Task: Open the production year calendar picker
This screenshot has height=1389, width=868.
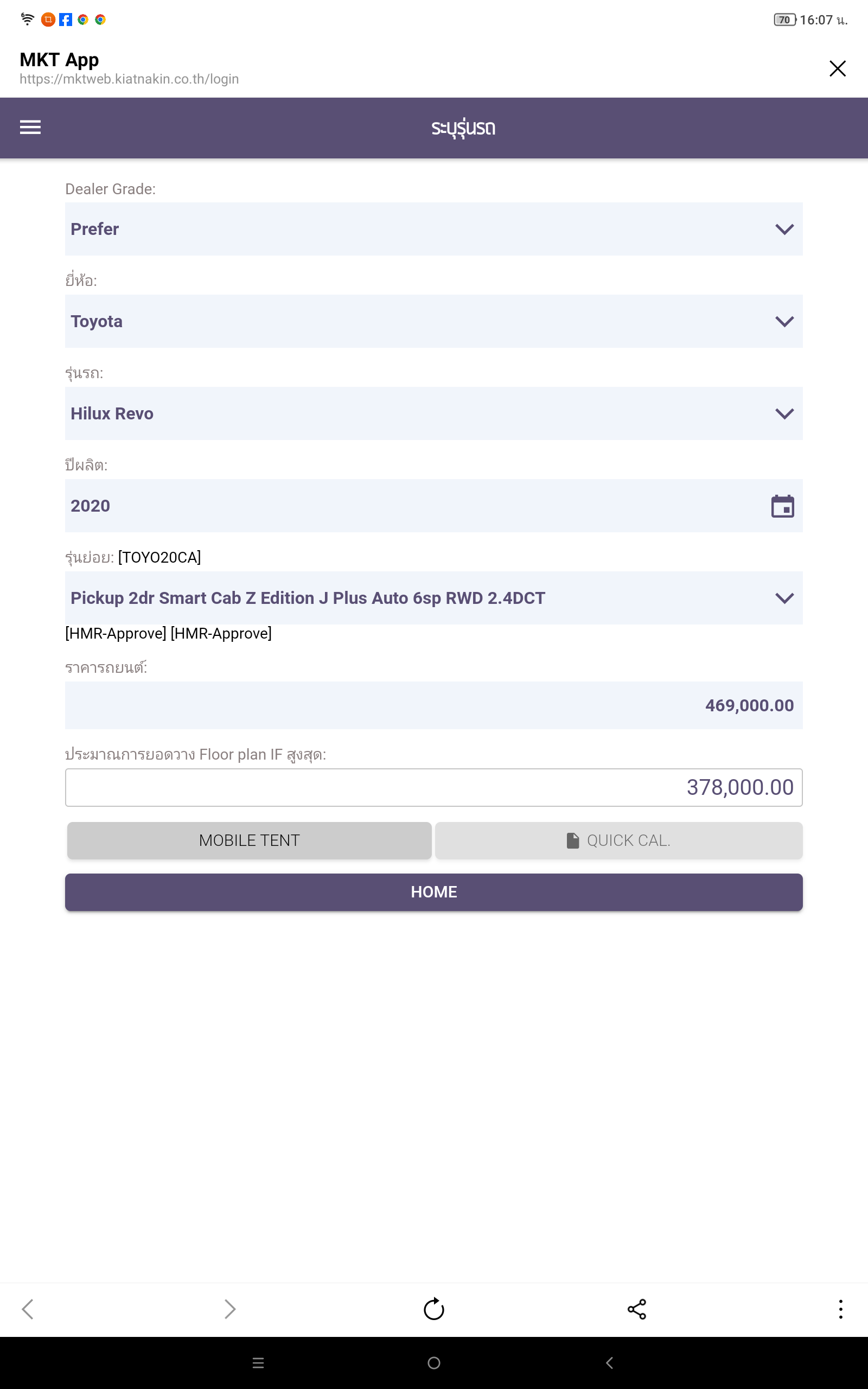Action: coord(782,506)
